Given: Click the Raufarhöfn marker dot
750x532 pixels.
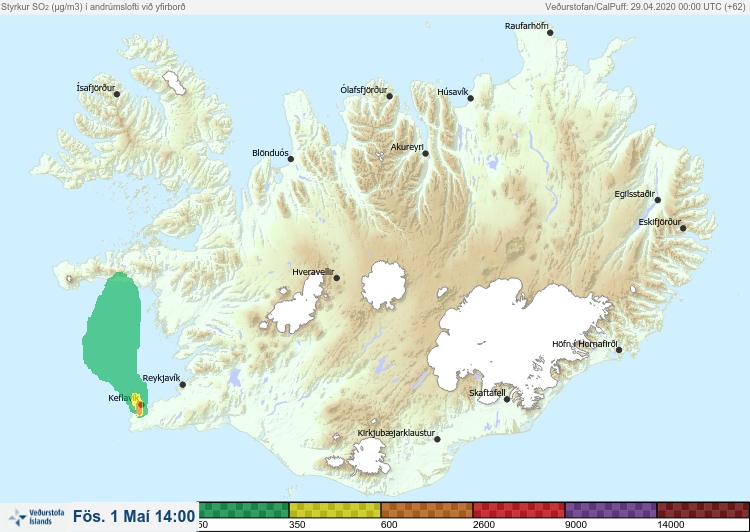Looking at the screenshot, I should pos(550,33).
